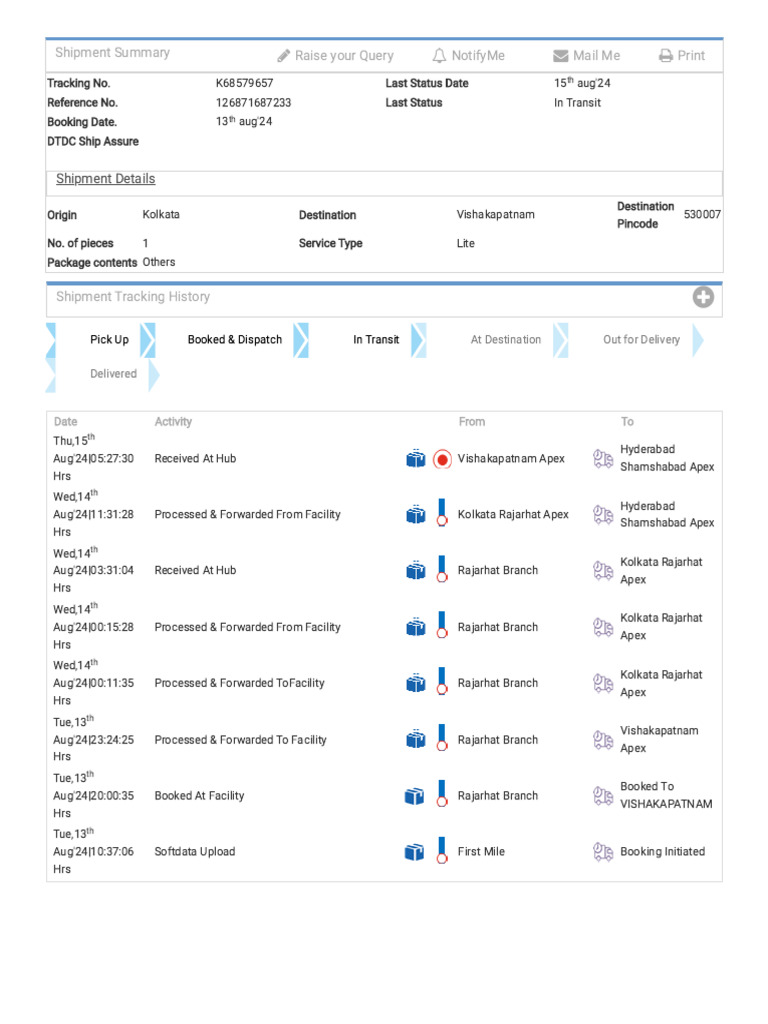768x1024 pixels.
Task: Click the Print printer icon
Action: point(666,56)
